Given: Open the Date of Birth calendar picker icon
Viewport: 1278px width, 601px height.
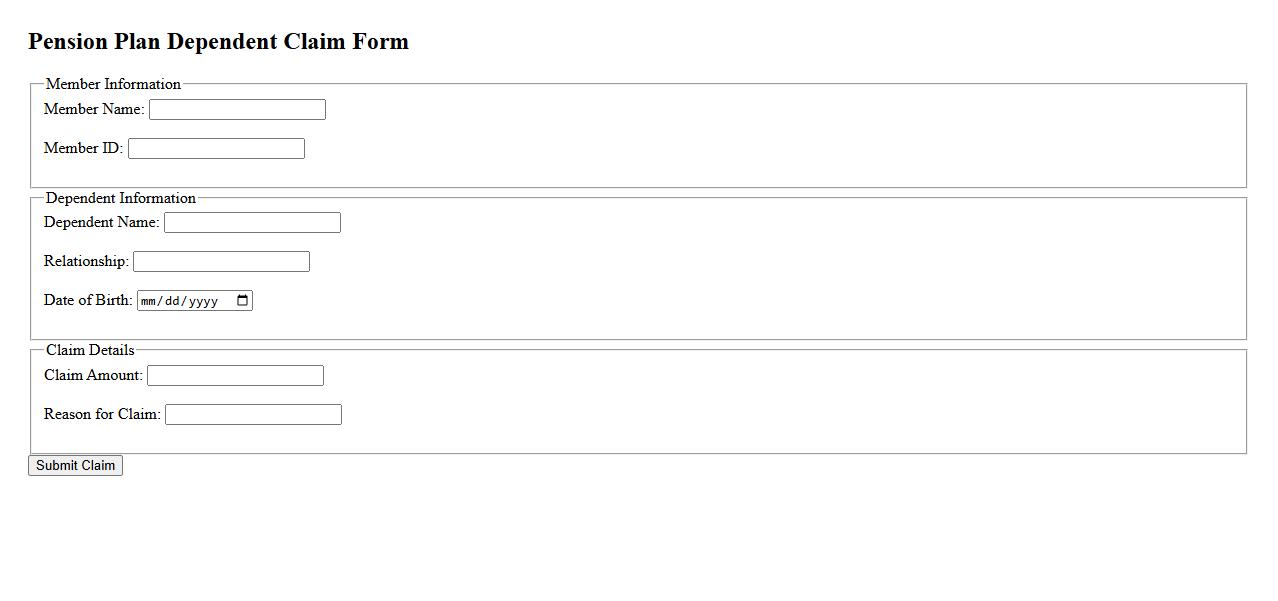Looking at the screenshot, I should coord(242,301).
